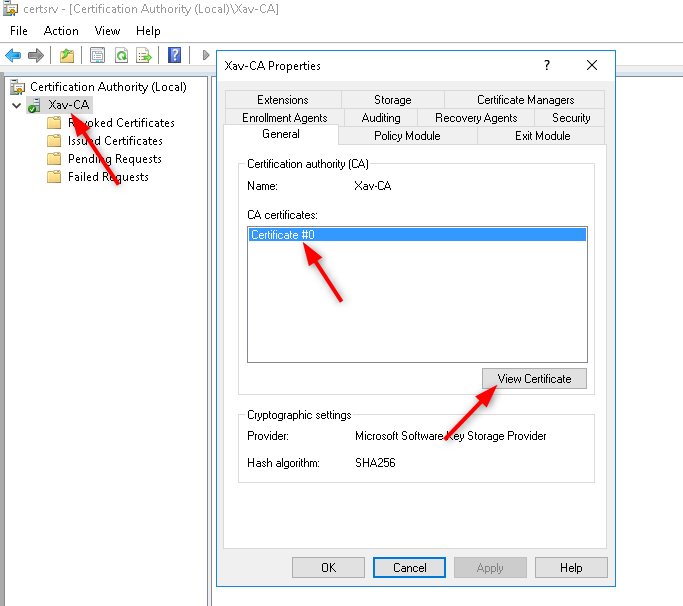
Task: Click the green Refresh toolbar icon
Action: point(121,55)
